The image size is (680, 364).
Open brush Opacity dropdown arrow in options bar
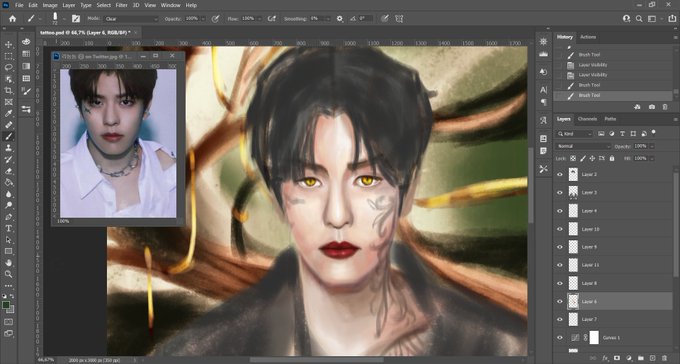(203, 19)
